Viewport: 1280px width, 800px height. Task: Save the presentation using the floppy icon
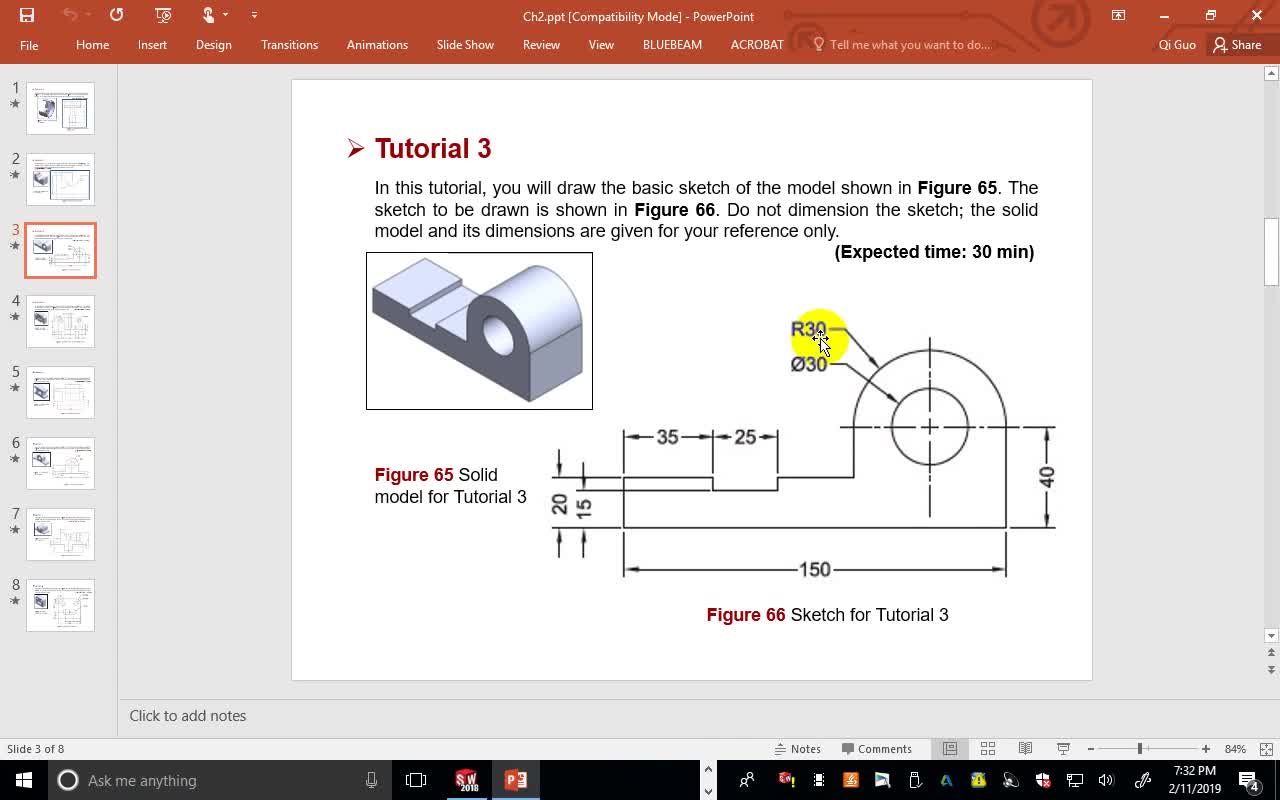27,15
